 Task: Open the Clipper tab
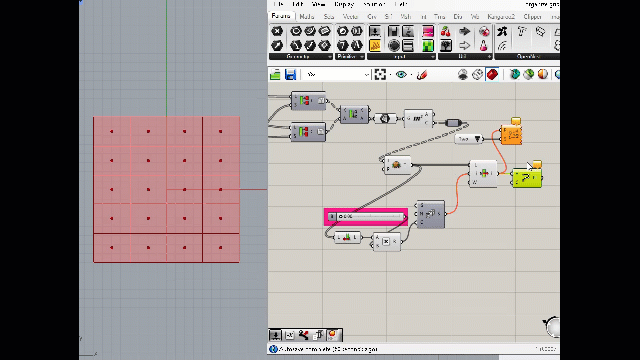click(x=532, y=17)
